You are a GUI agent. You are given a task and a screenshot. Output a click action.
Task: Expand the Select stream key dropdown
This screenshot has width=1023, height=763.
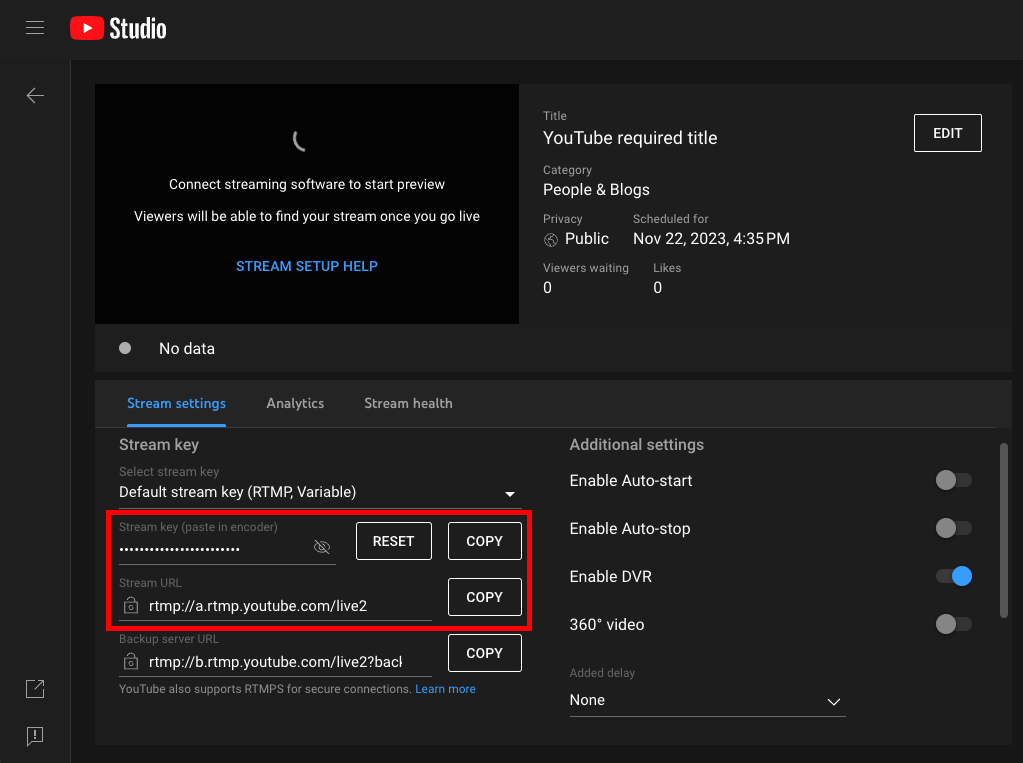[x=320, y=492]
